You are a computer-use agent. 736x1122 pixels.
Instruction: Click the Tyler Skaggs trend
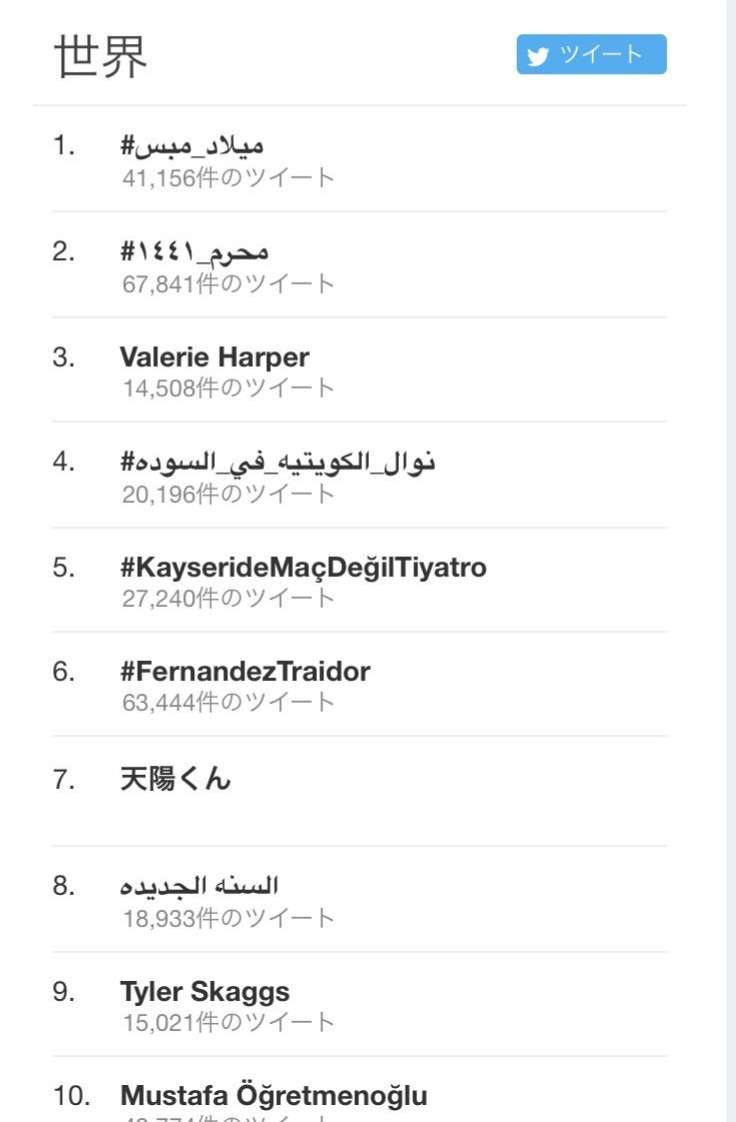pyautogui.click(x=205, y=991)
